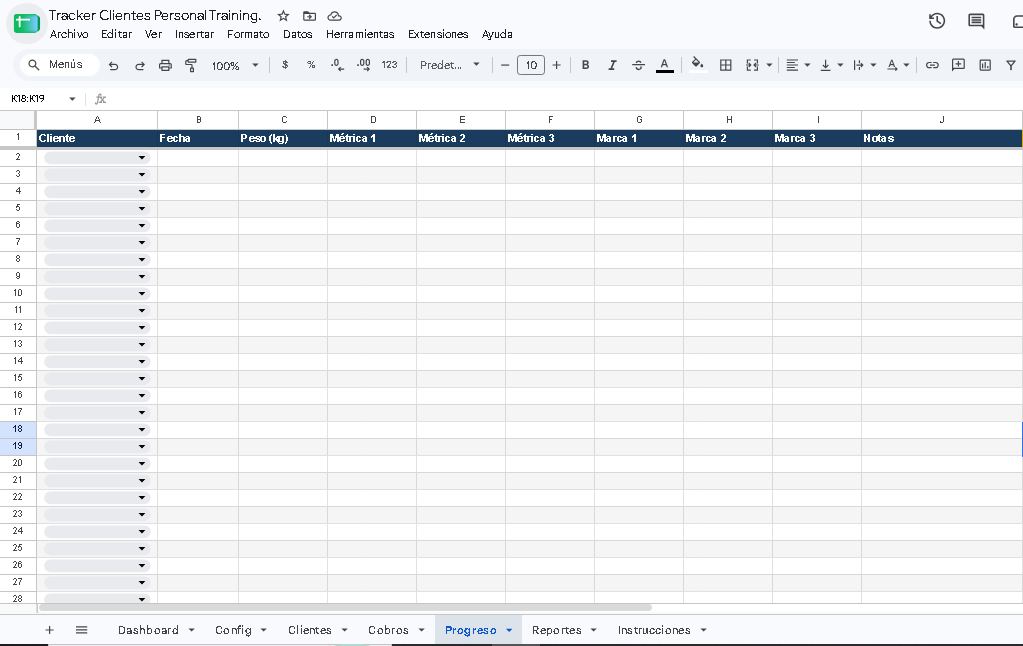1023x646 pixels.
Task: Print the spreadsheet with printer icon
Action: coord(165,65)
